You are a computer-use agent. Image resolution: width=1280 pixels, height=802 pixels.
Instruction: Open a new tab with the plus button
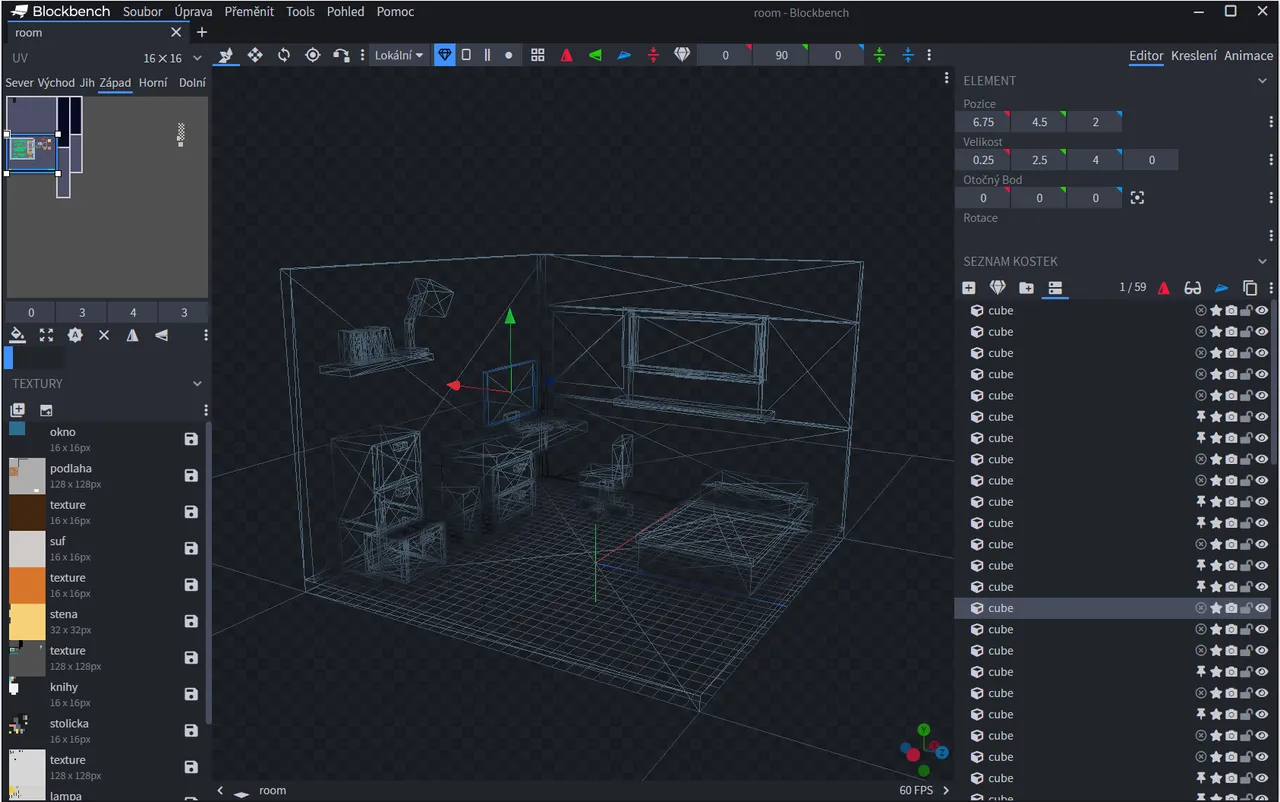point(201,32)
